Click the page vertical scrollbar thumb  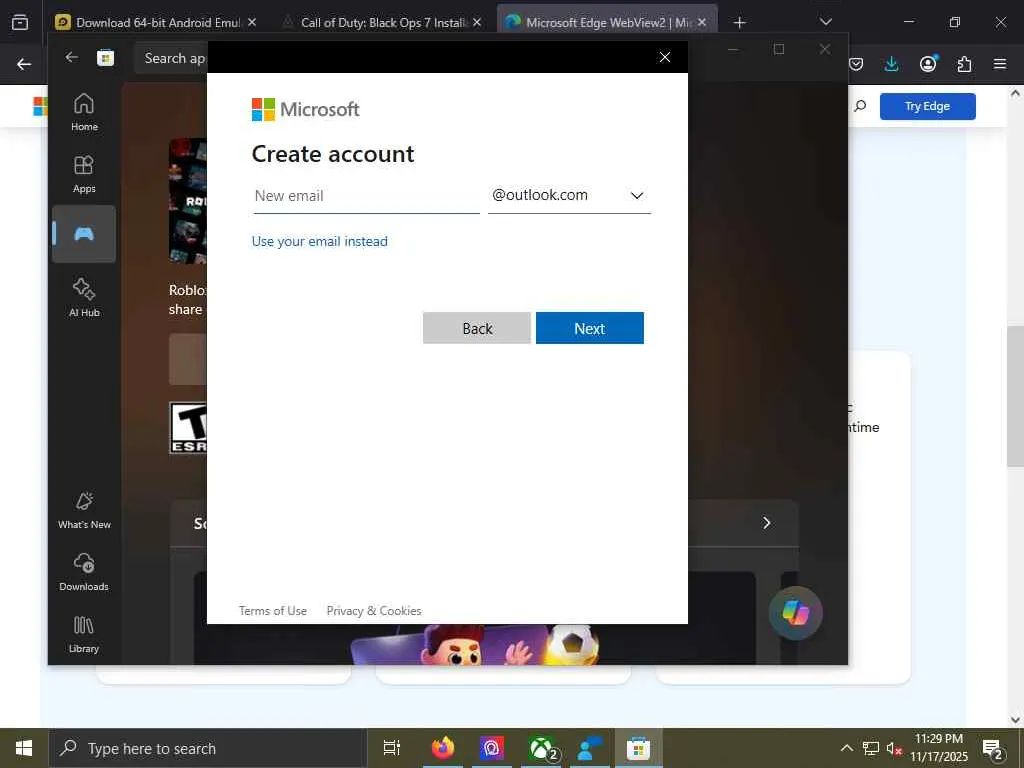click(x=1015, y=396)
